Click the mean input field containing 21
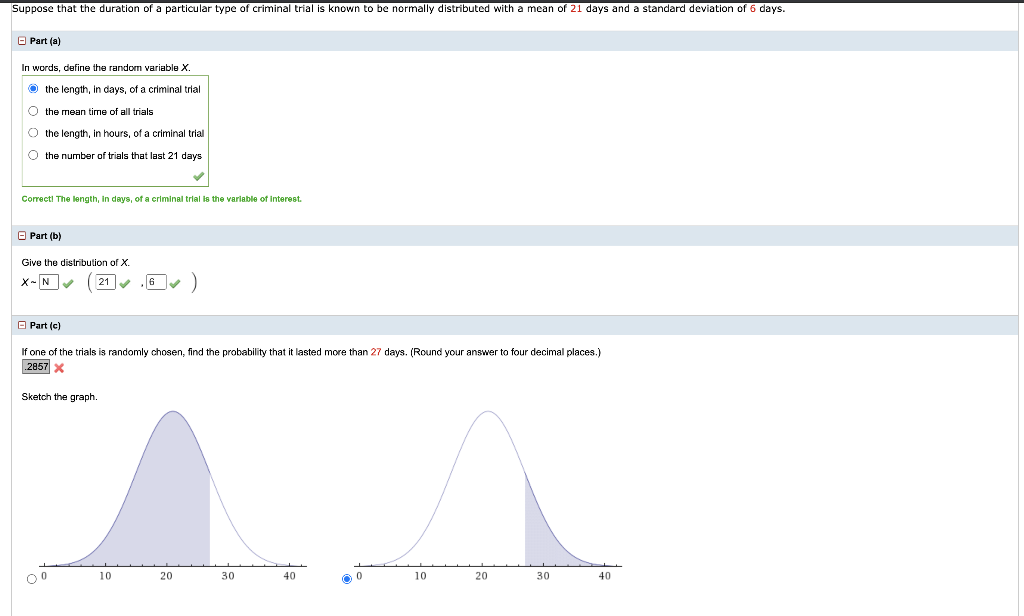The width and height of the screenshot is (1024, 616). coord(105,282)
